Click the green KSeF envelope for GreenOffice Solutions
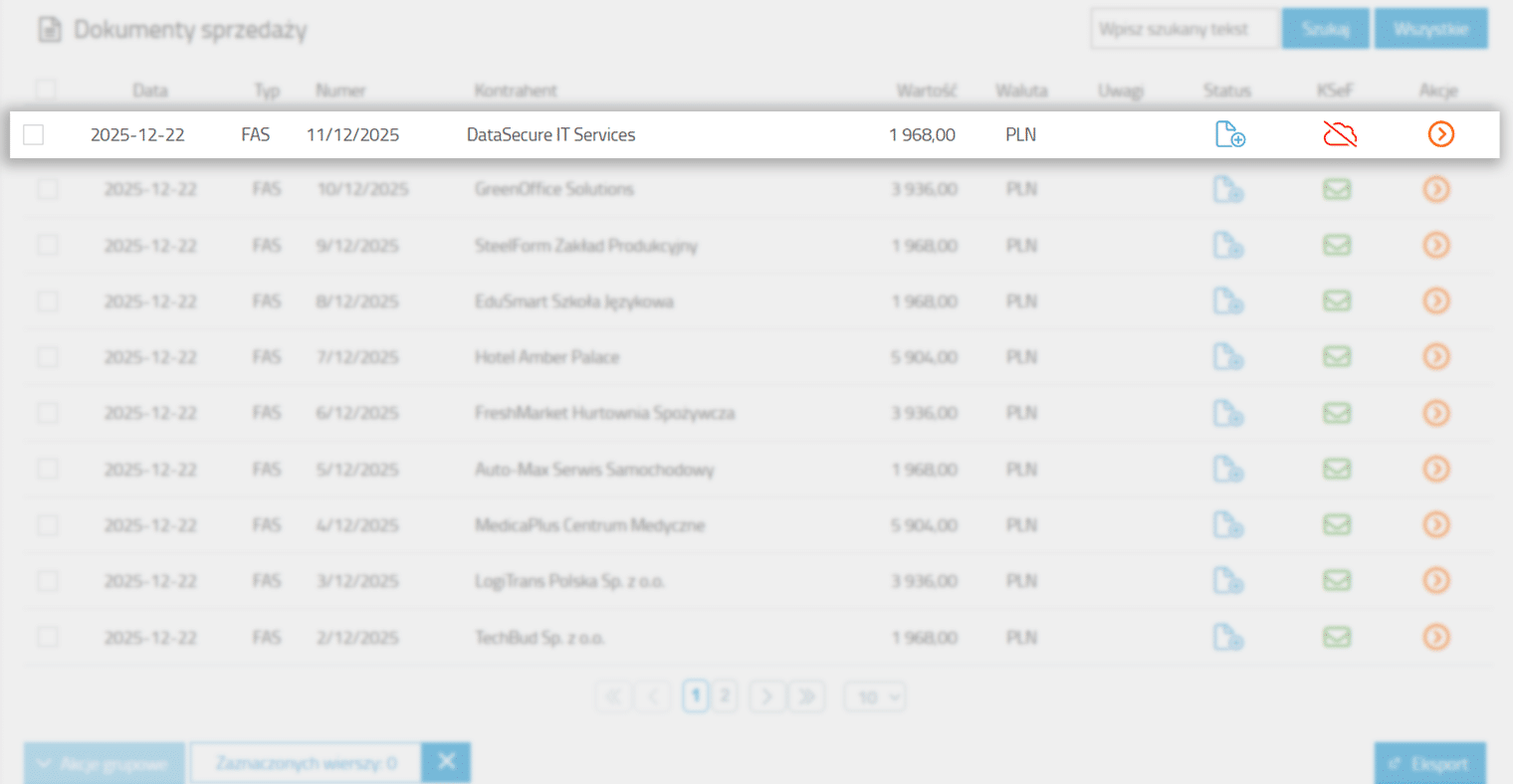The image size is (1513, 784). (x=1337, y=189)
